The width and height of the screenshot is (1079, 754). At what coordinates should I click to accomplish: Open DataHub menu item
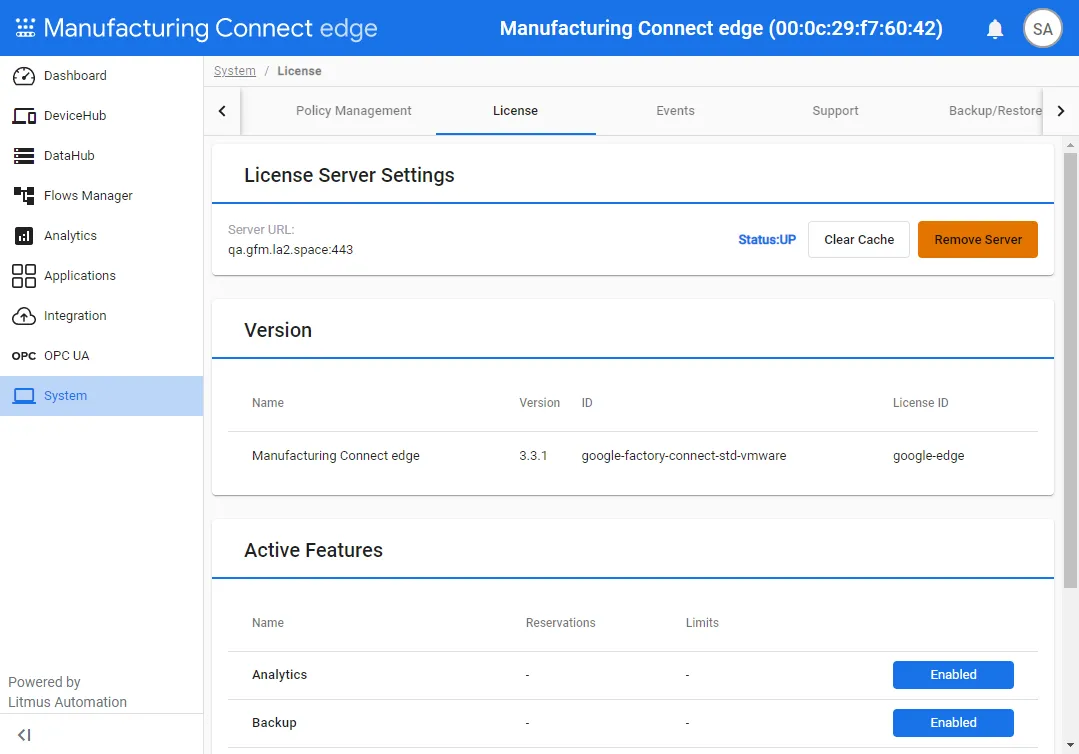tap(102, 155)
